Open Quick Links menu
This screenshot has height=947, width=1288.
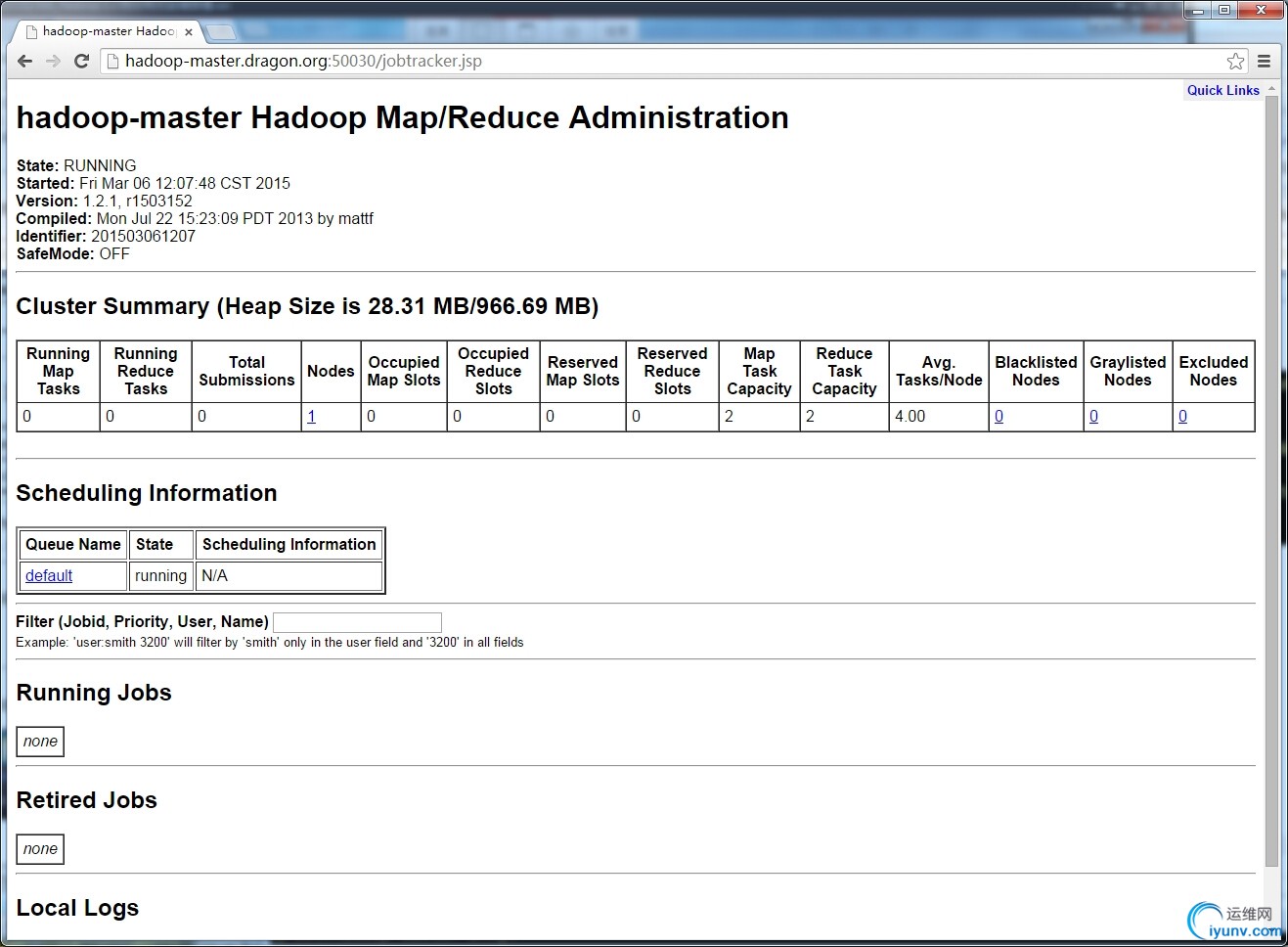[1222, 90]
